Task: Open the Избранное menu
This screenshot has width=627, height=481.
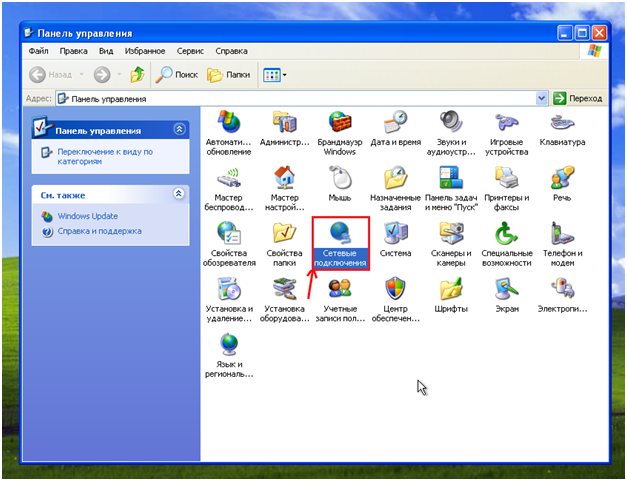Action: [145, 51]
